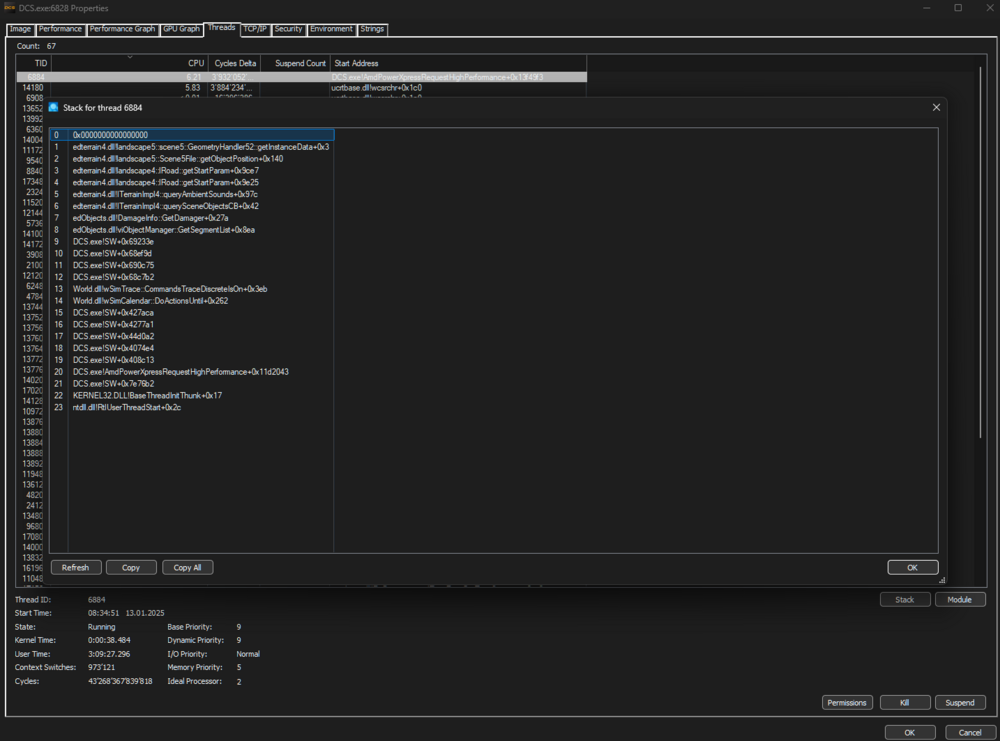Open the Environment tab
The width and height of the screenshot is (1000, 741).
331,29
